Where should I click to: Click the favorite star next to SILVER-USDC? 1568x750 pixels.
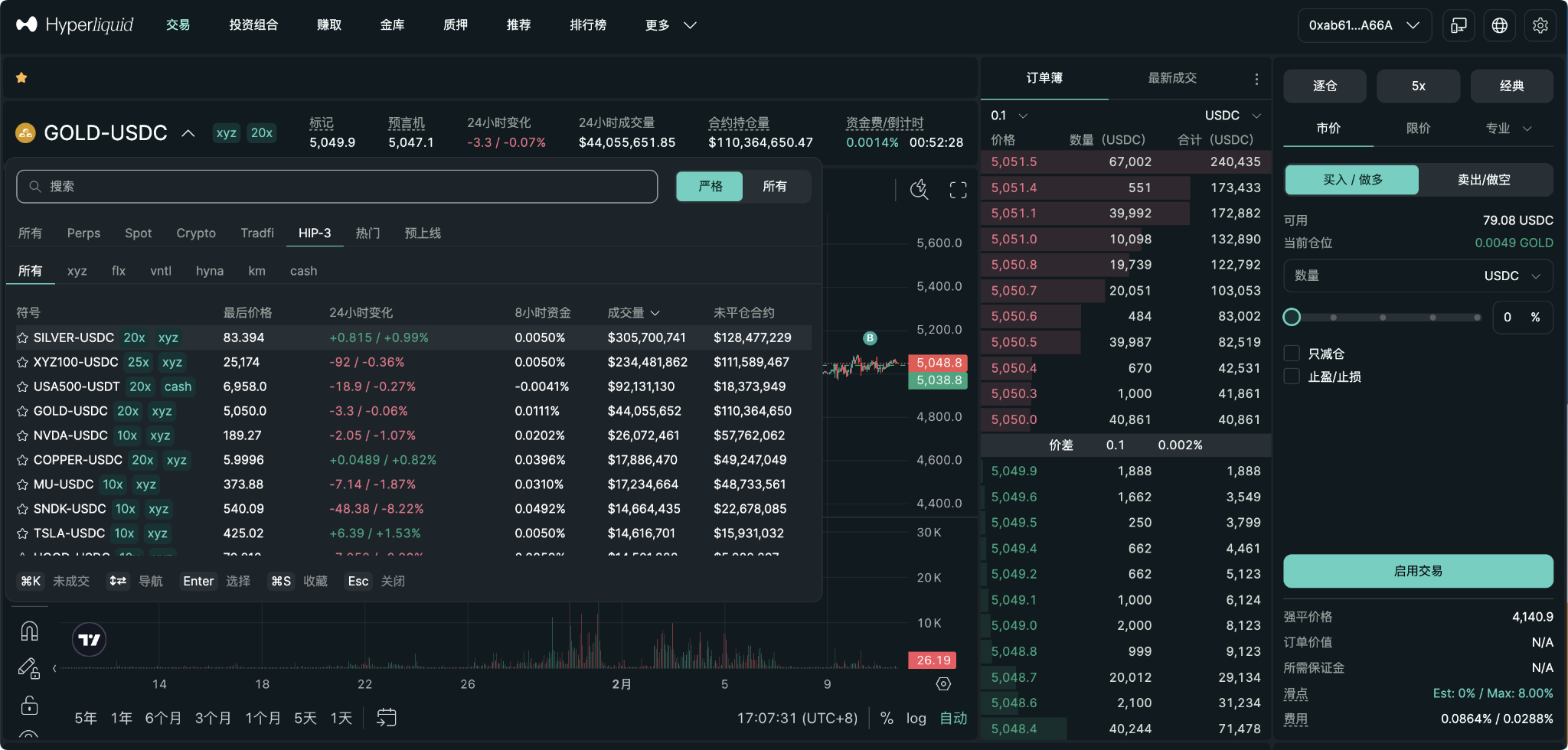tap(21, 337)
